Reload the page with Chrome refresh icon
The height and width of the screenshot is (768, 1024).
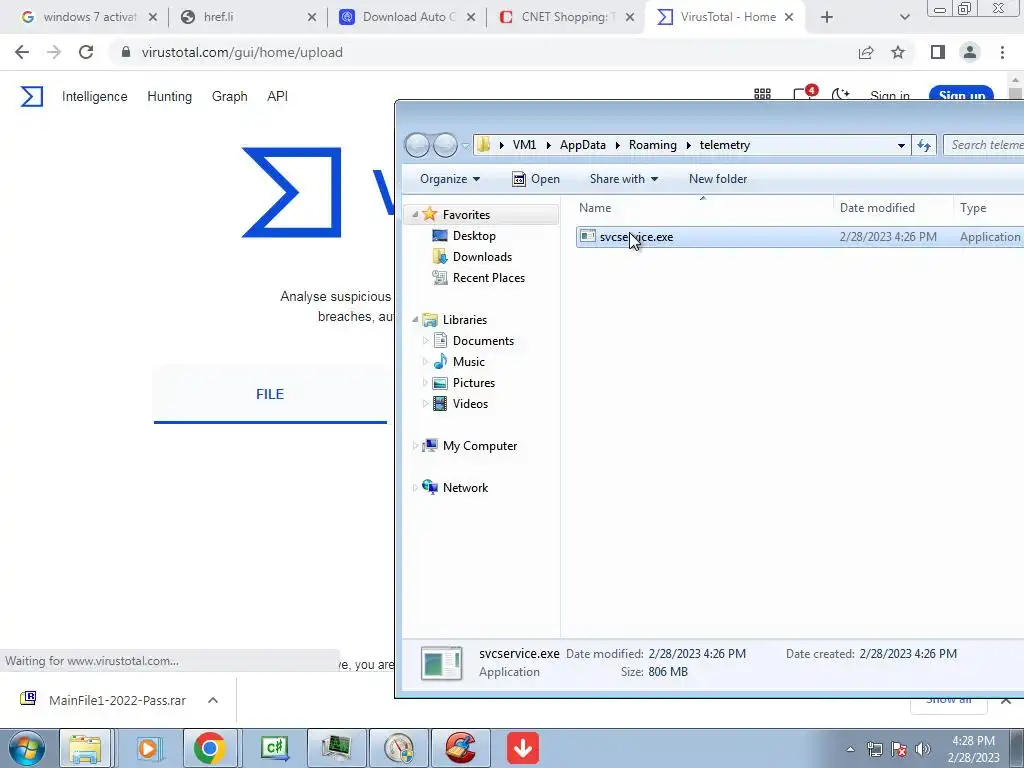(x=86, y=52)
